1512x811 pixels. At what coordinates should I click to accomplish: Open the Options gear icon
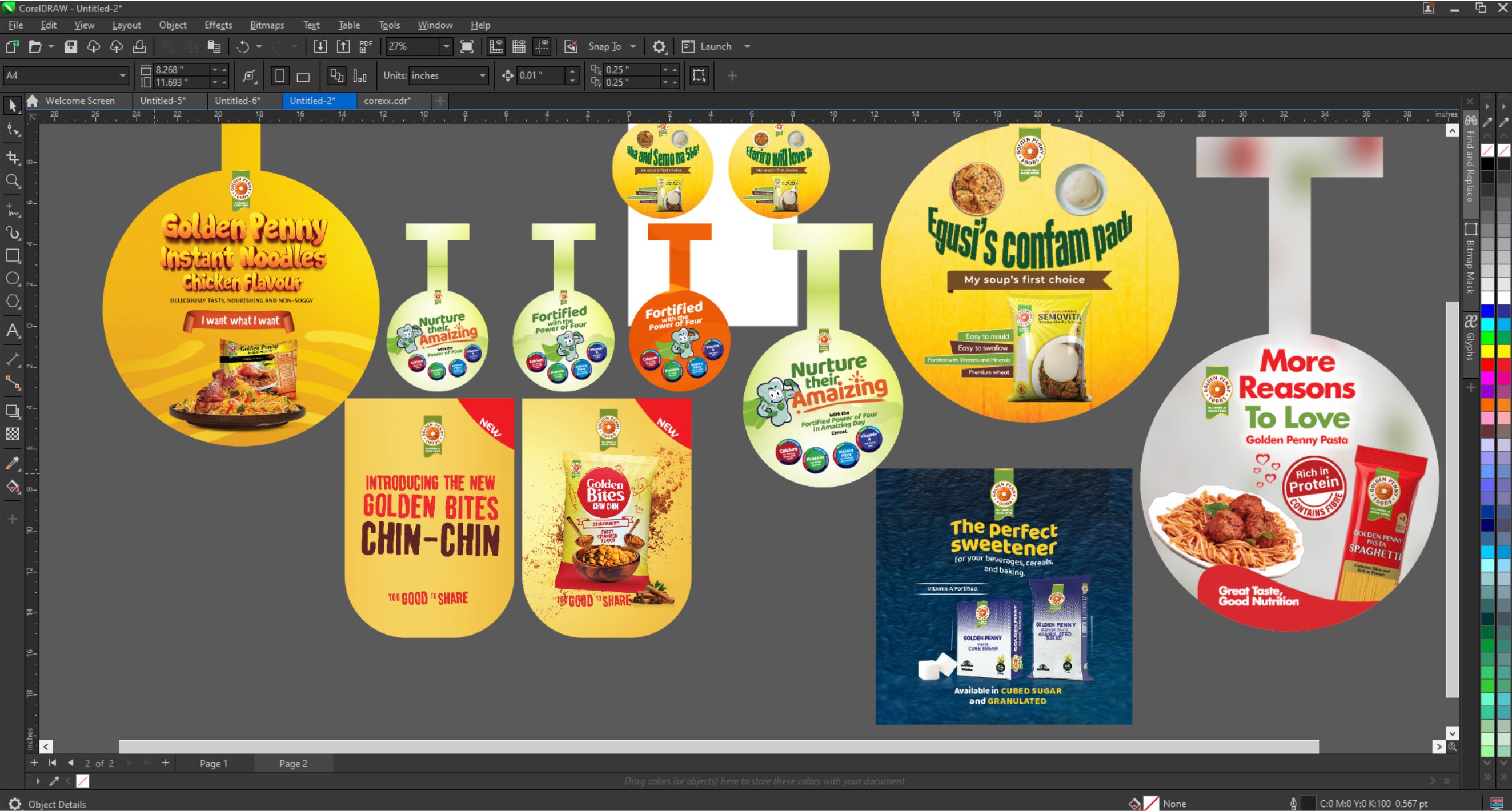tap(659, 46)
